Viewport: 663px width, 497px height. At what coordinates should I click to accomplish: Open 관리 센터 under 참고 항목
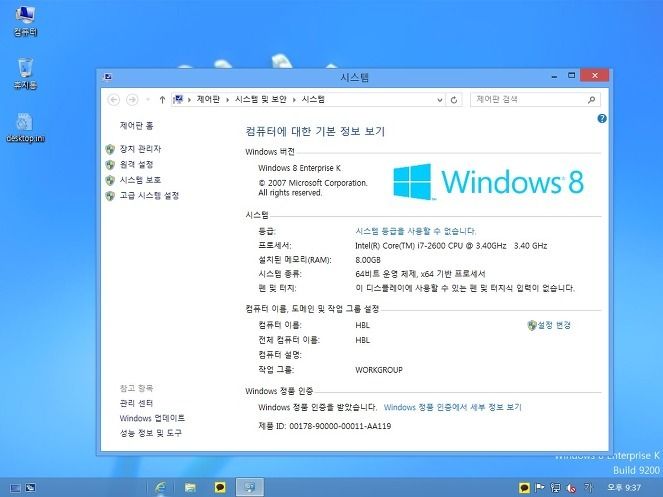136,404
